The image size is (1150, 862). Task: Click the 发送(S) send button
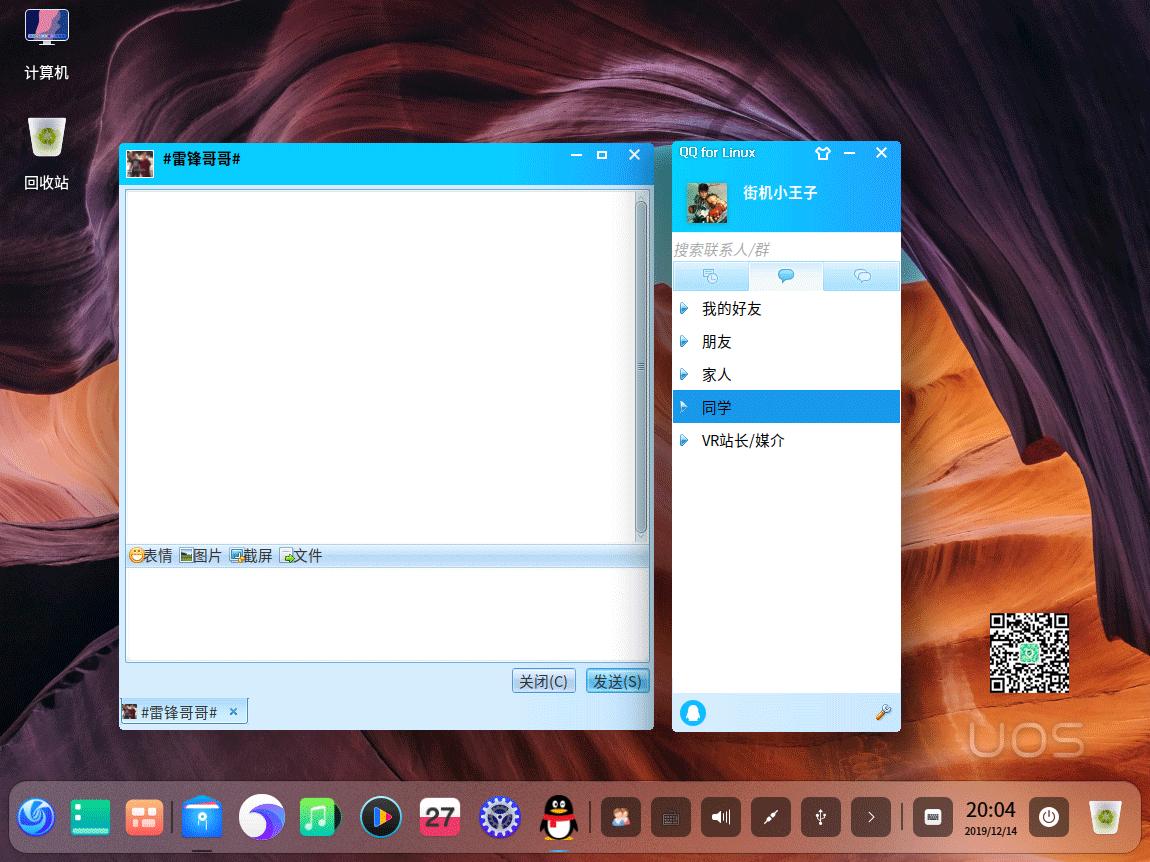click(617, 681)
